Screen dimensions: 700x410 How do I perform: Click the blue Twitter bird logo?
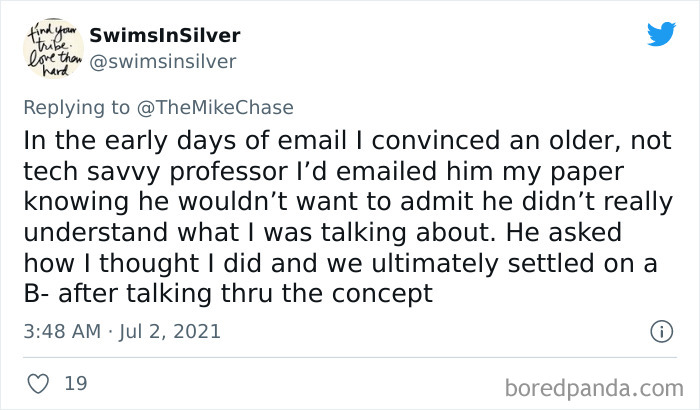pyautogui.click(x=661, y=34)
